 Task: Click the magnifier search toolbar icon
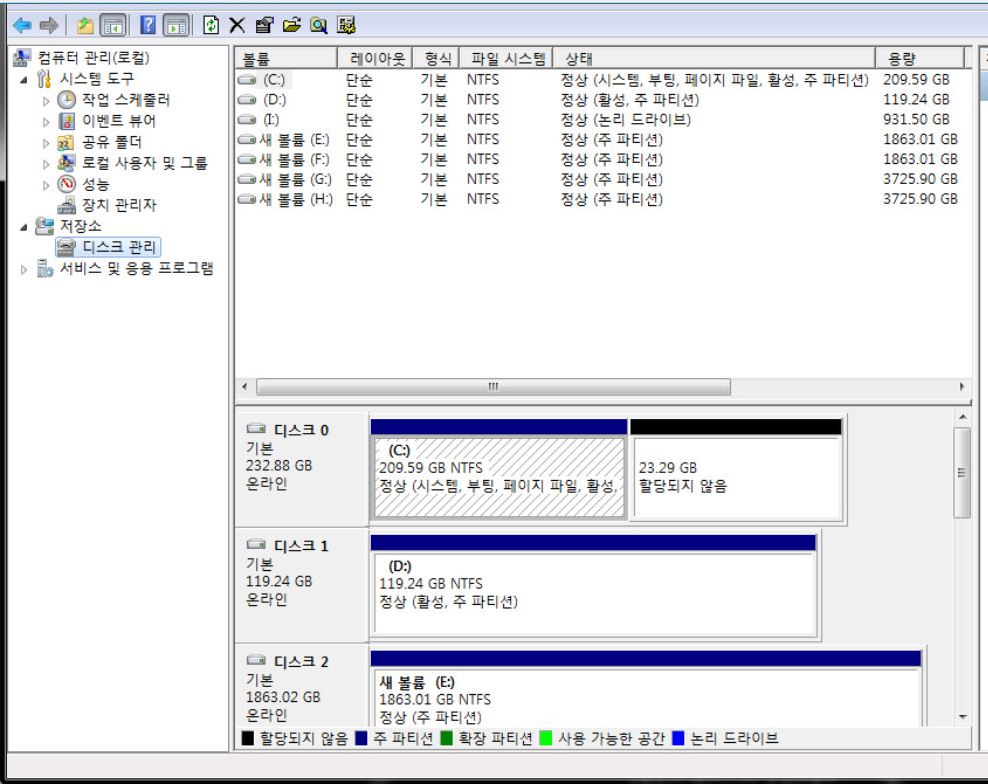point(317,24)
